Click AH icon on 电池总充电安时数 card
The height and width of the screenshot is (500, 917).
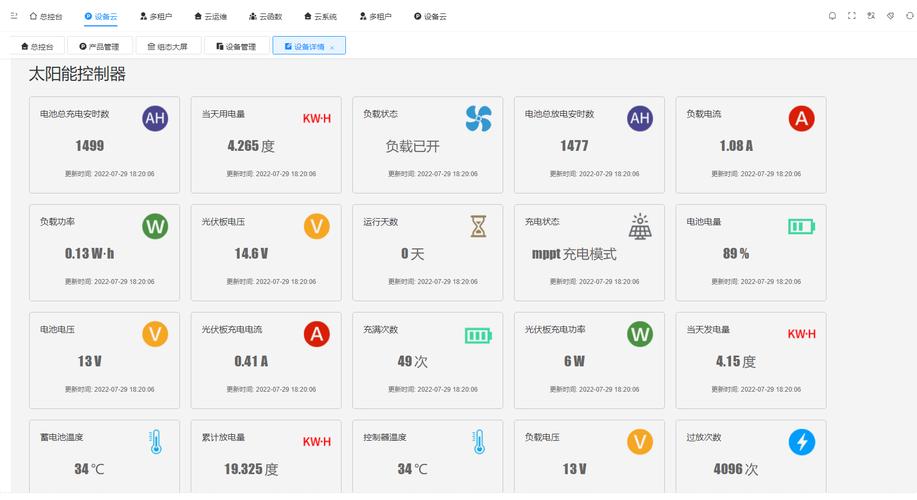pos(155,118)
